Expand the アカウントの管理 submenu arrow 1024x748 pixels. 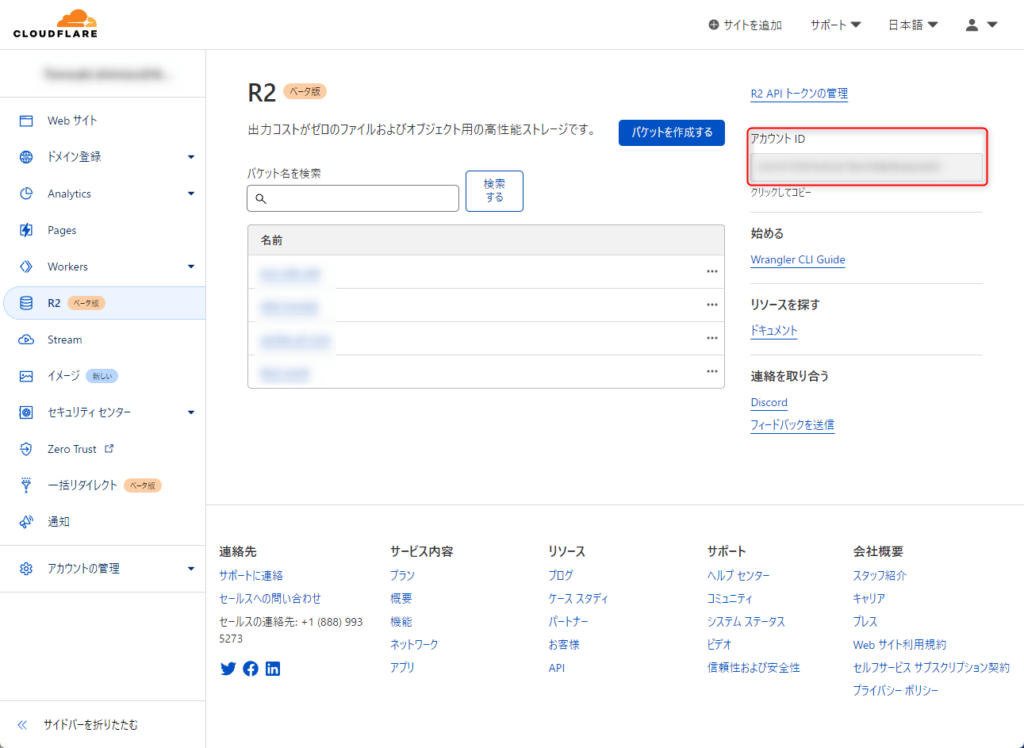191,568
